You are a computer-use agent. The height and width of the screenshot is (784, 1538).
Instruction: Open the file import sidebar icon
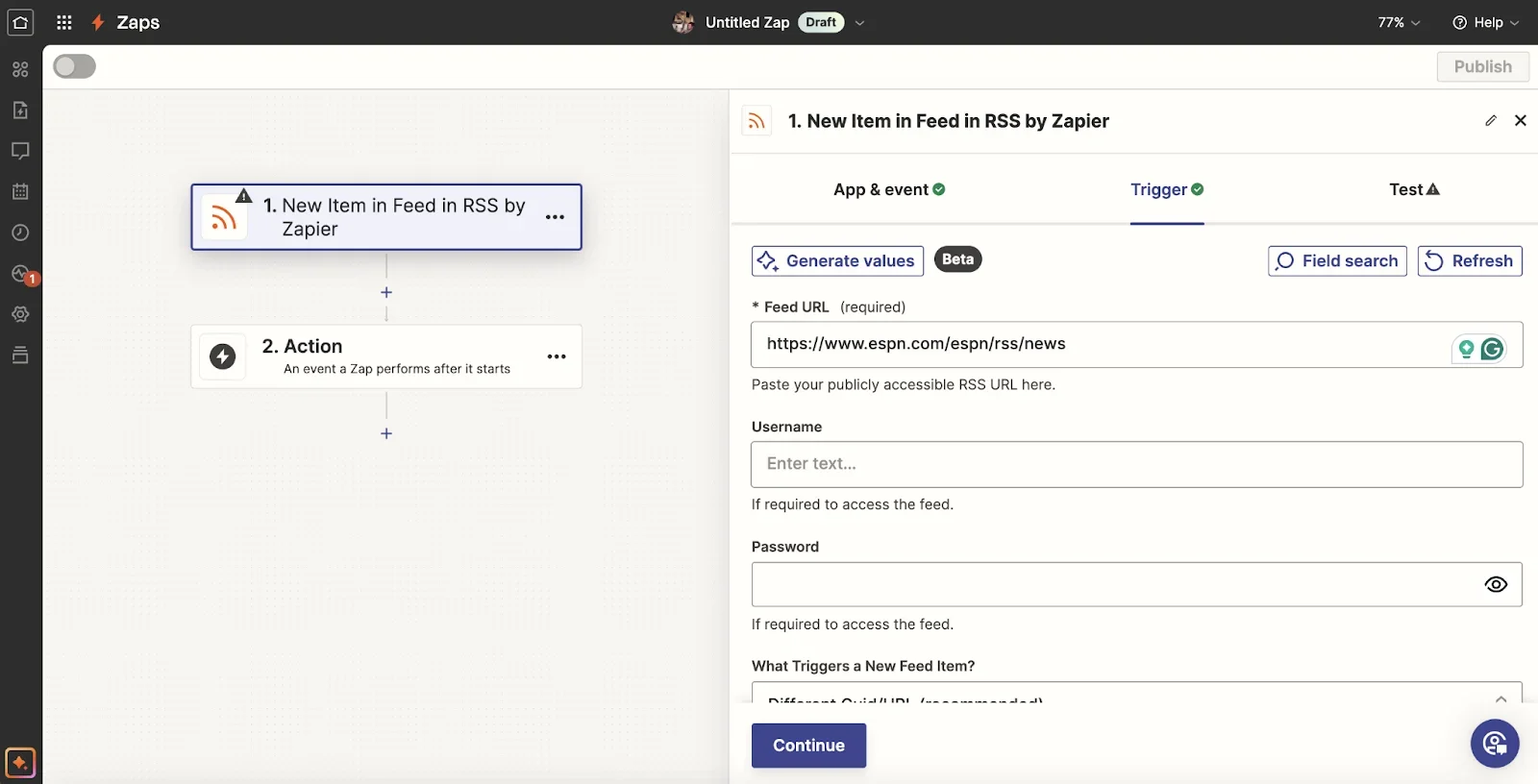click(x=20, y=110)
